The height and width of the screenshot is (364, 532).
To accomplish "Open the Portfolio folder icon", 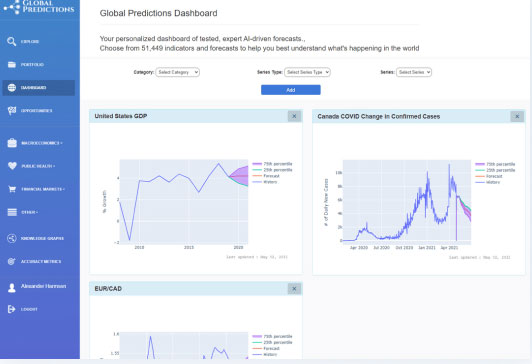I will click(x=12, y=64).
